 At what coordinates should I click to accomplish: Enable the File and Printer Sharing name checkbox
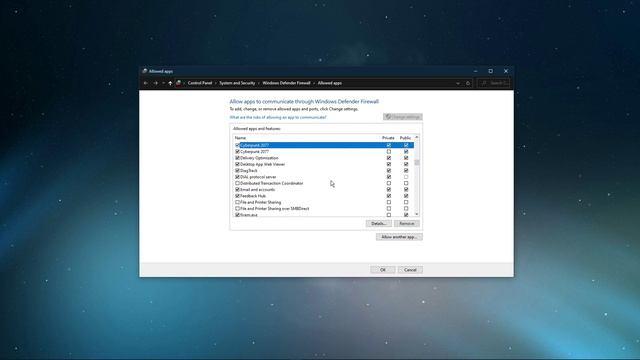238,202
